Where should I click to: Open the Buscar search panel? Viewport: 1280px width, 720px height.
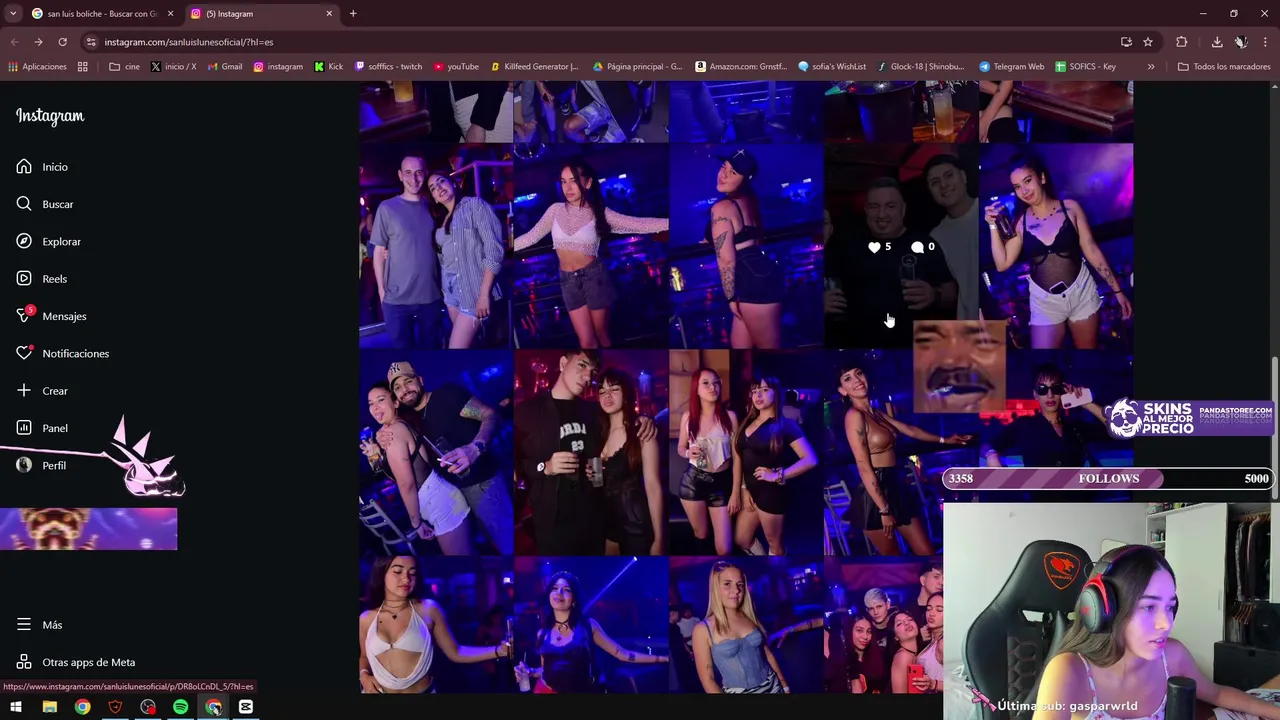[45, 204]
